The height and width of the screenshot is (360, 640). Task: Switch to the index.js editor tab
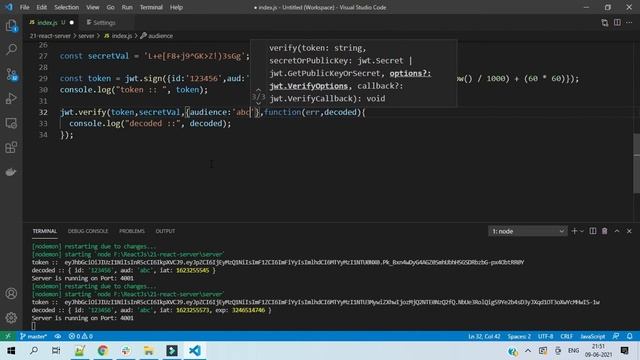pos(51,23)
